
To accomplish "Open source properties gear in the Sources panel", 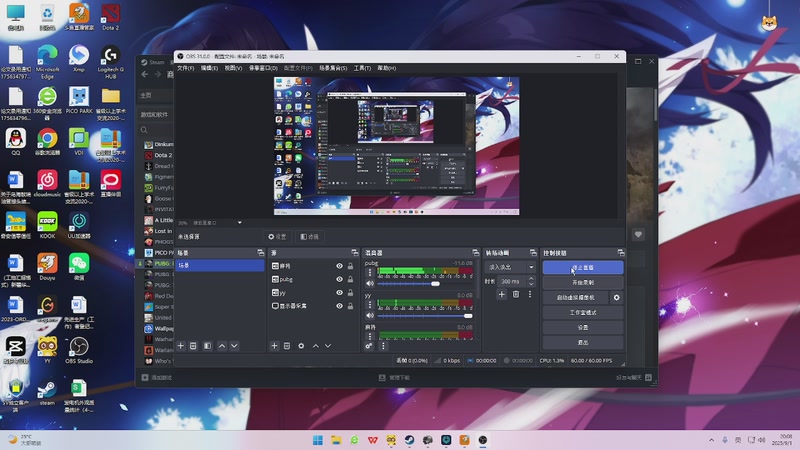I will pos(301,345).
